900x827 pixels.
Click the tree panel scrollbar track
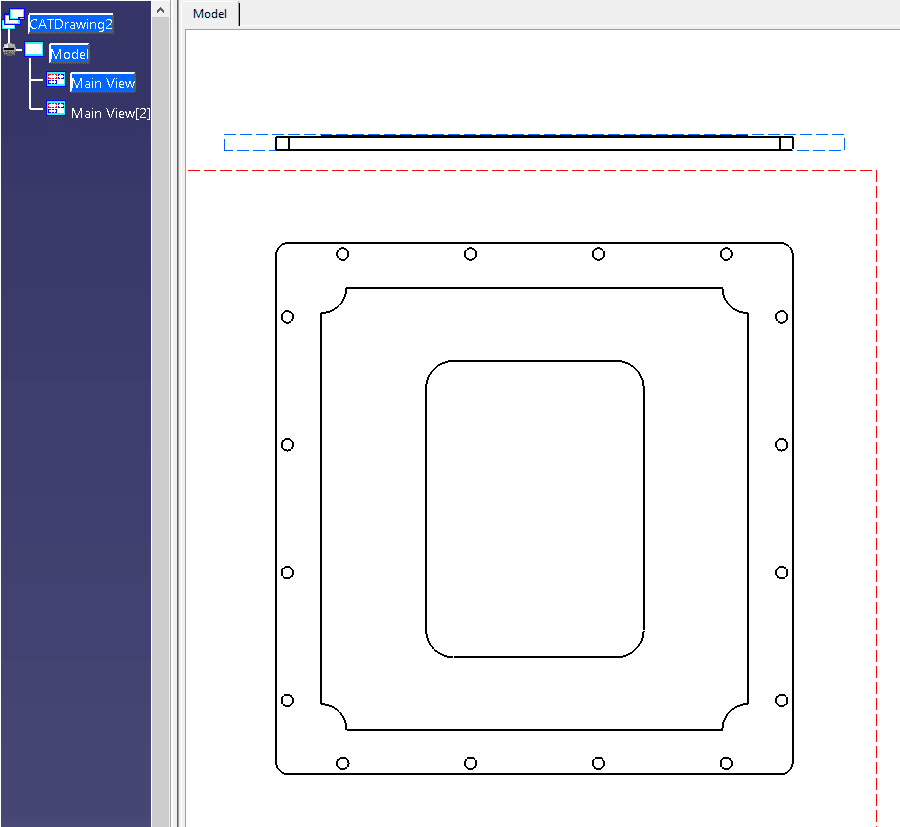coord(160,400)
